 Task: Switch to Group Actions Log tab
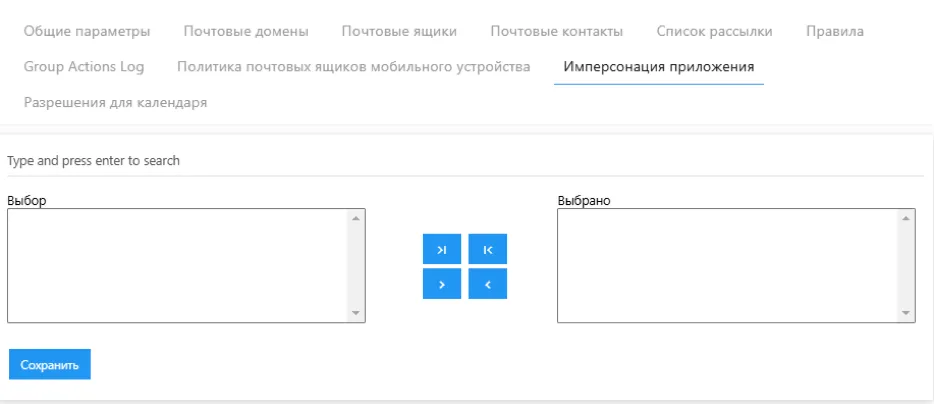pos(84,67)
